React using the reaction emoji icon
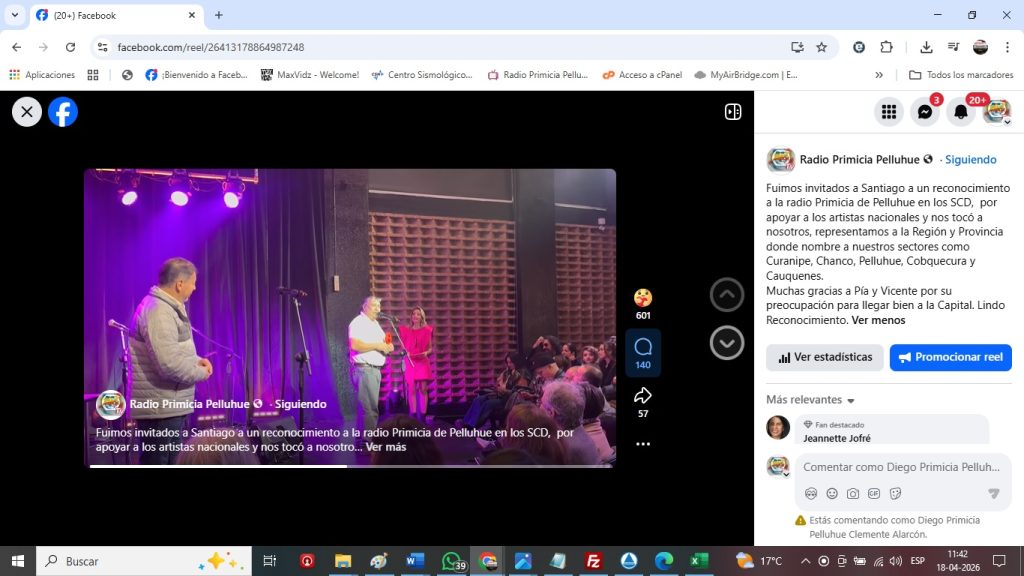Image resolution: width=1024 pixels, height=576 pixels. pos(643,297)
